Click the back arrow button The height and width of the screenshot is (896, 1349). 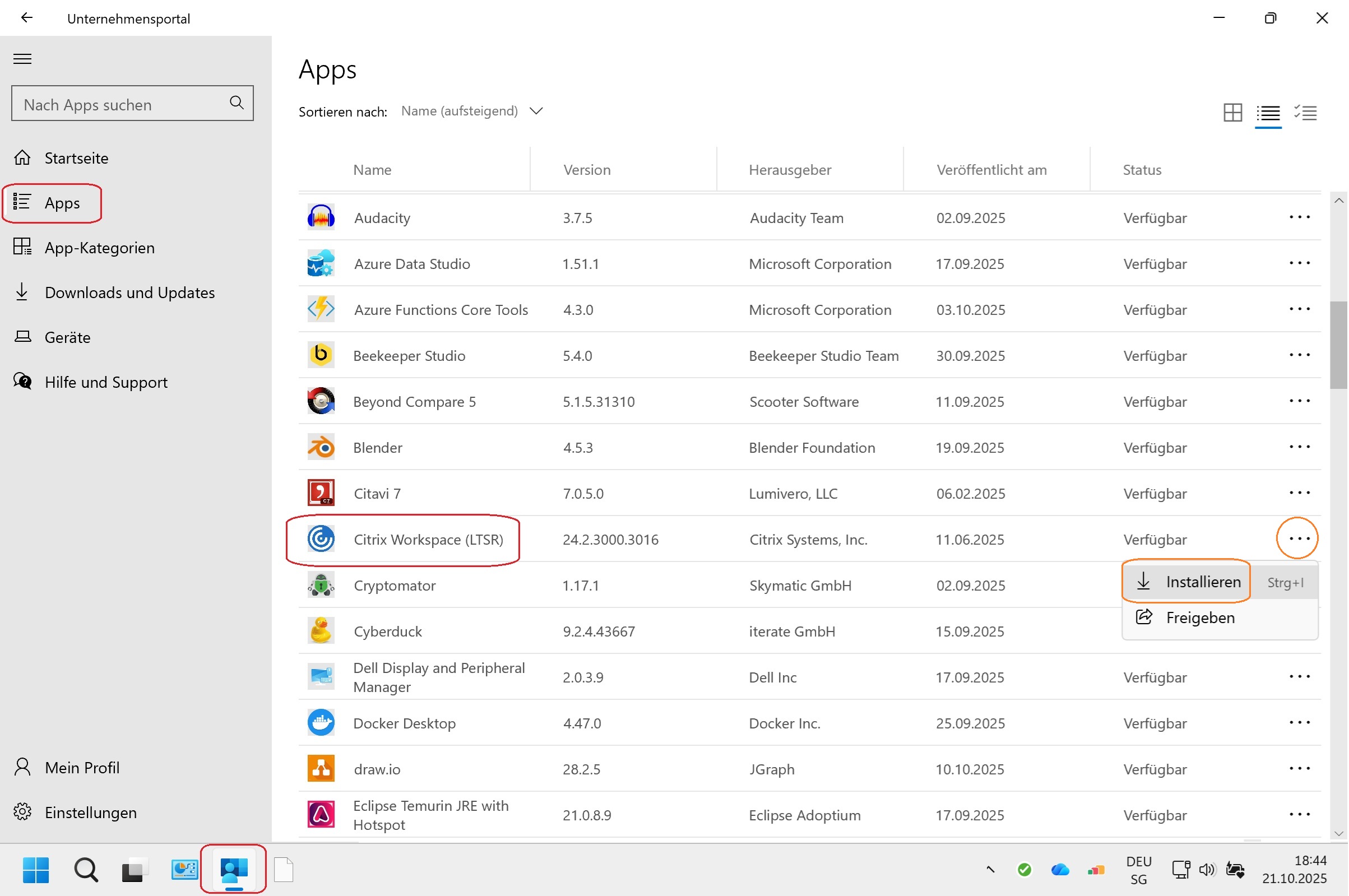point(27,18)
